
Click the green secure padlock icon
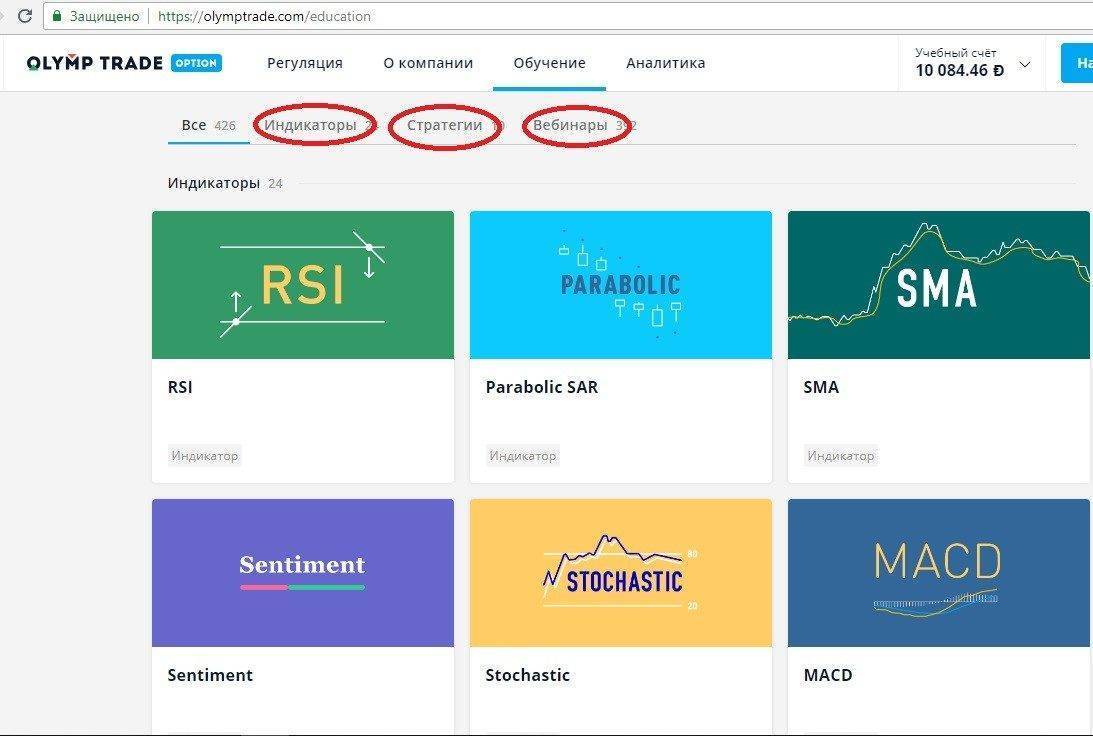57,16
